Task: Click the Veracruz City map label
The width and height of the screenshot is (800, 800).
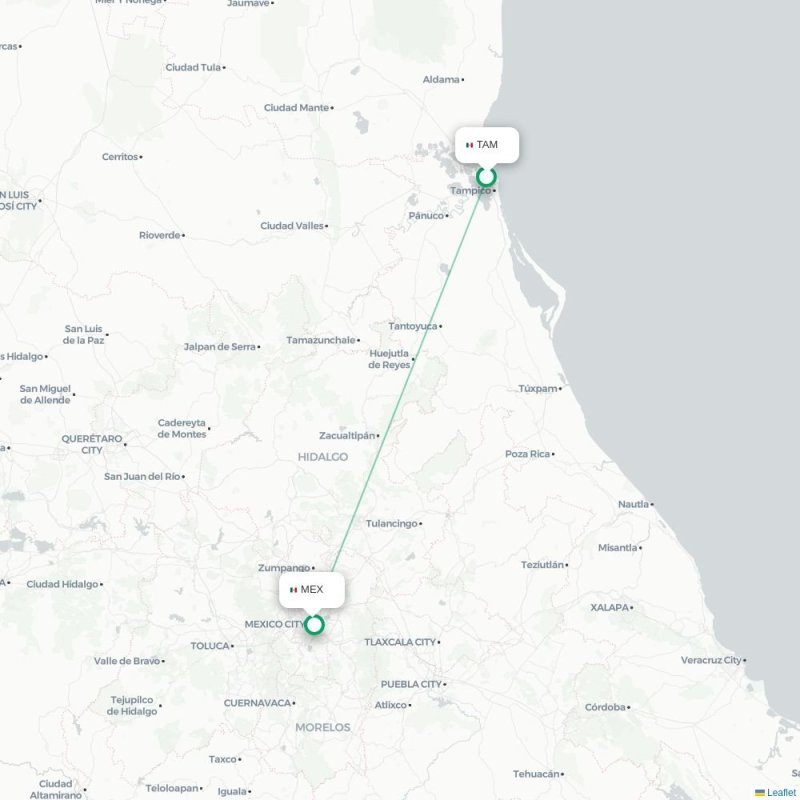Action: click(711, 660)
